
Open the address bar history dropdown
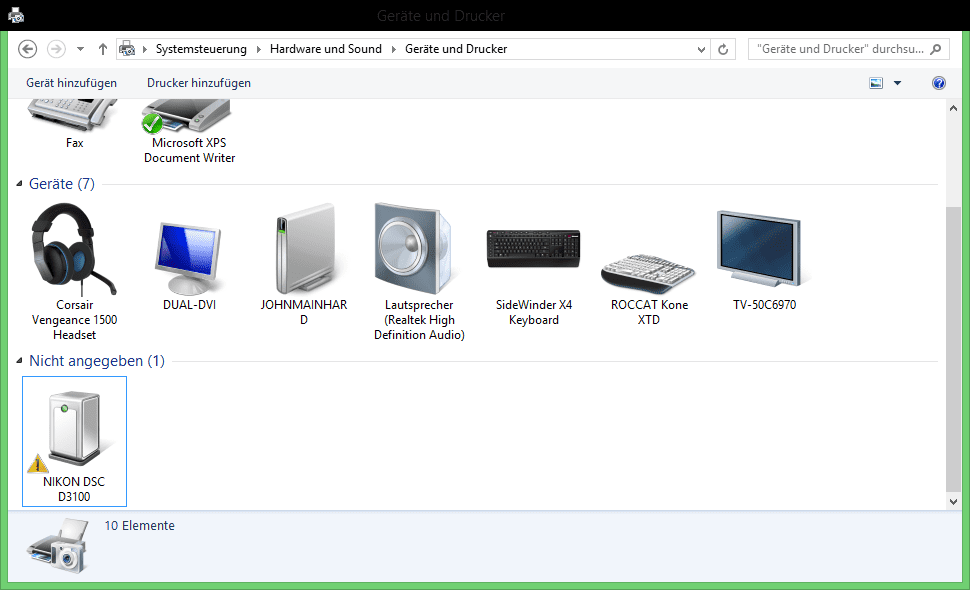(701, 49)
